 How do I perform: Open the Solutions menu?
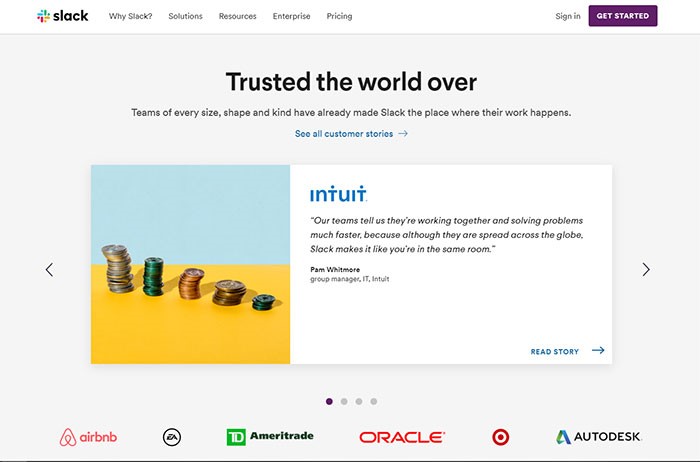185,16
